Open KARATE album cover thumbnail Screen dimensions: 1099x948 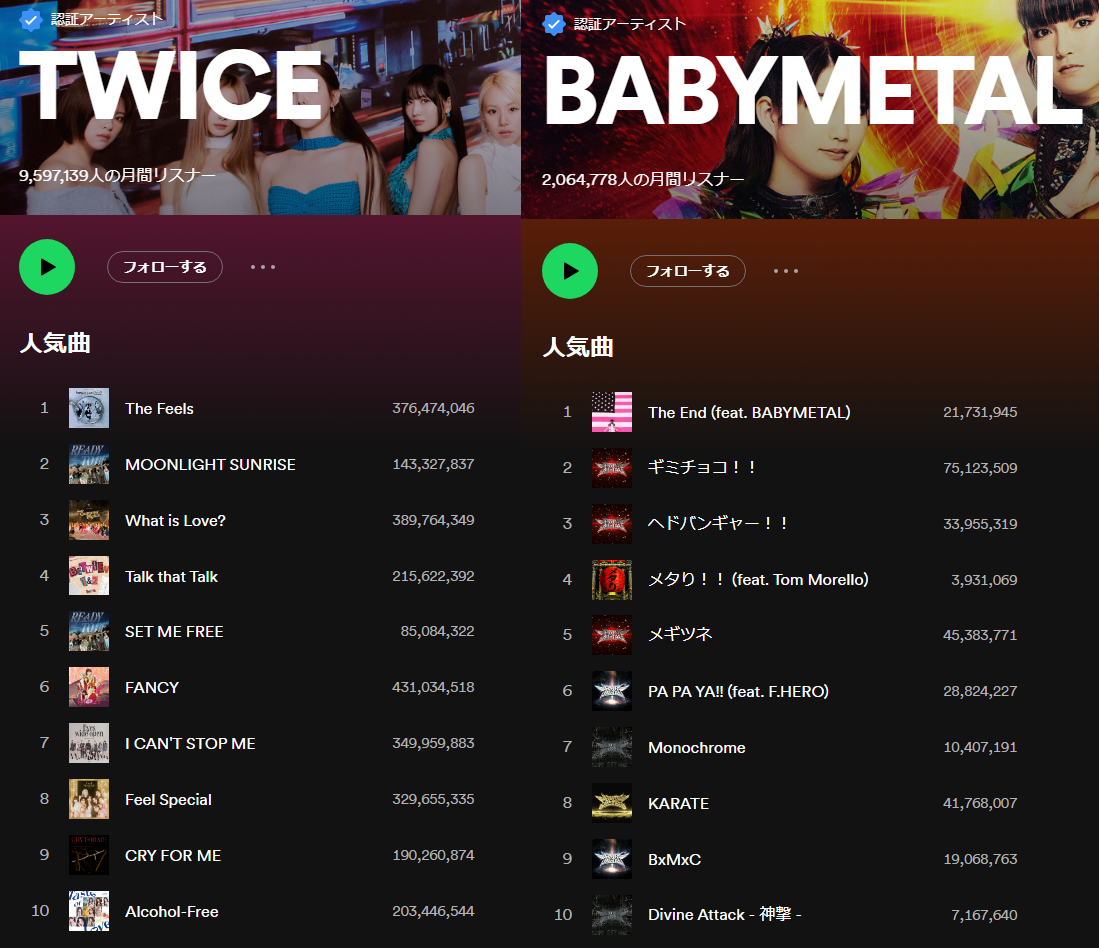point(612,804)
